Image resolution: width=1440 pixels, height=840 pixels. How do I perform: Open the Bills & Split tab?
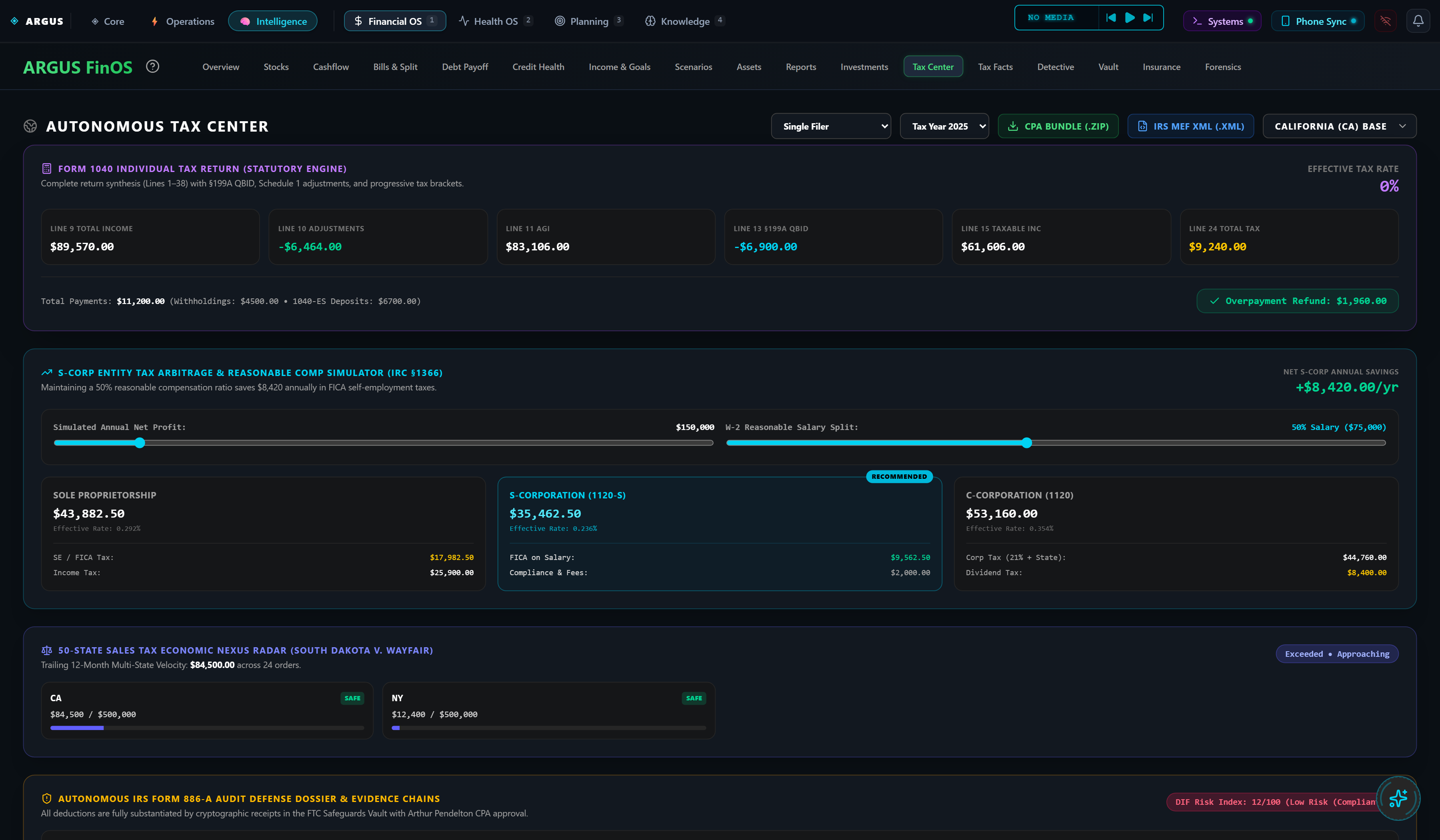coord(396,67)
